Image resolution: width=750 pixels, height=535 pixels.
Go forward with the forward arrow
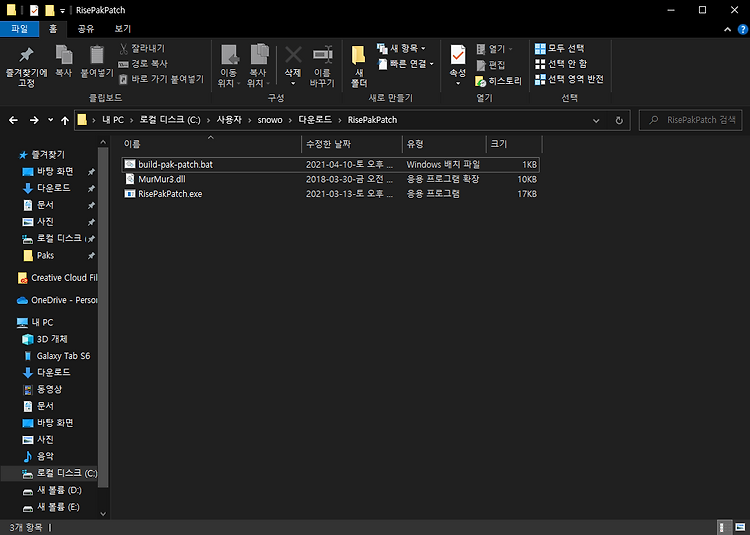pyautogui.click(x=34, y=120)
